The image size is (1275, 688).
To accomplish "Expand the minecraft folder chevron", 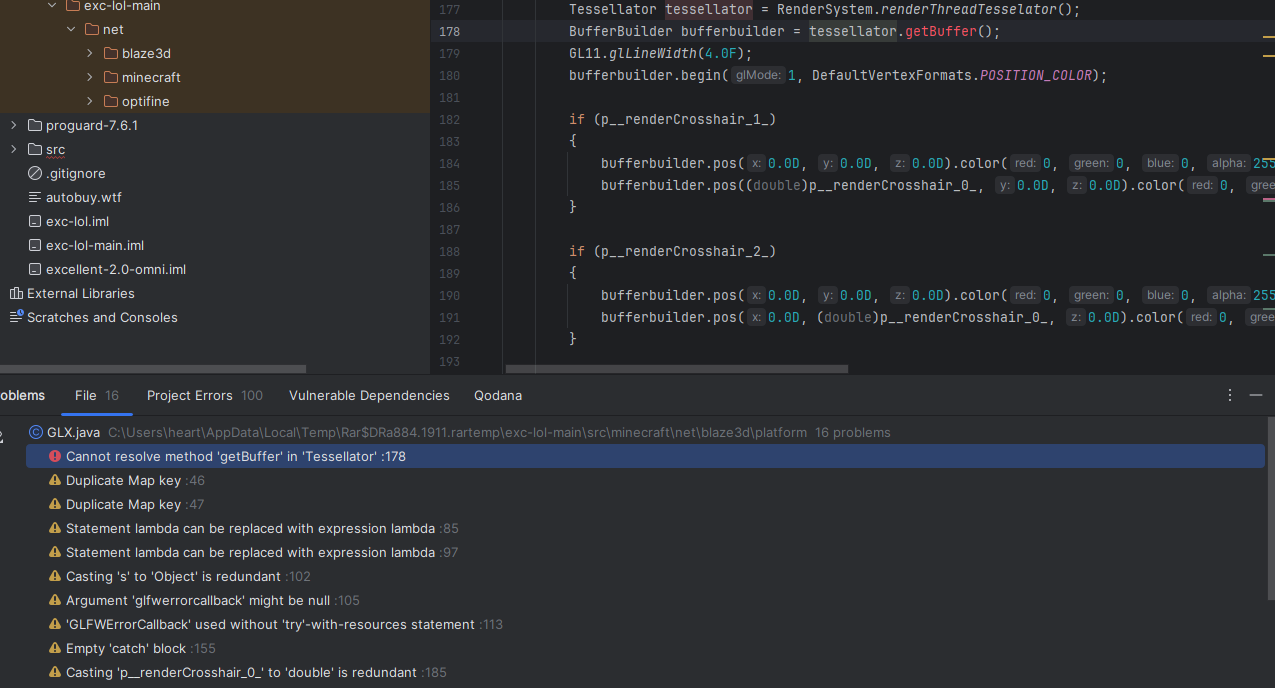I will click(89, 77).
